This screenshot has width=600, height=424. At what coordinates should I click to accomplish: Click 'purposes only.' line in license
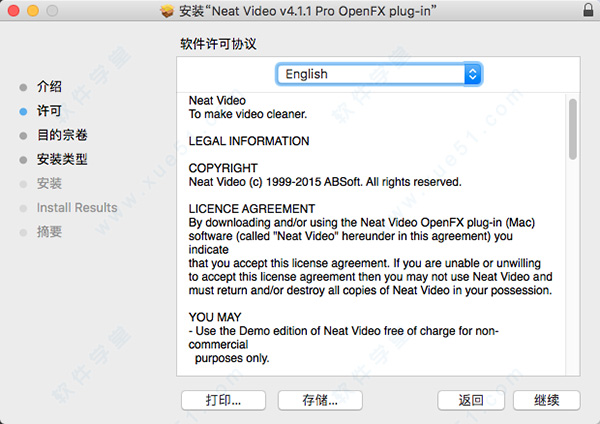(232, 358)
